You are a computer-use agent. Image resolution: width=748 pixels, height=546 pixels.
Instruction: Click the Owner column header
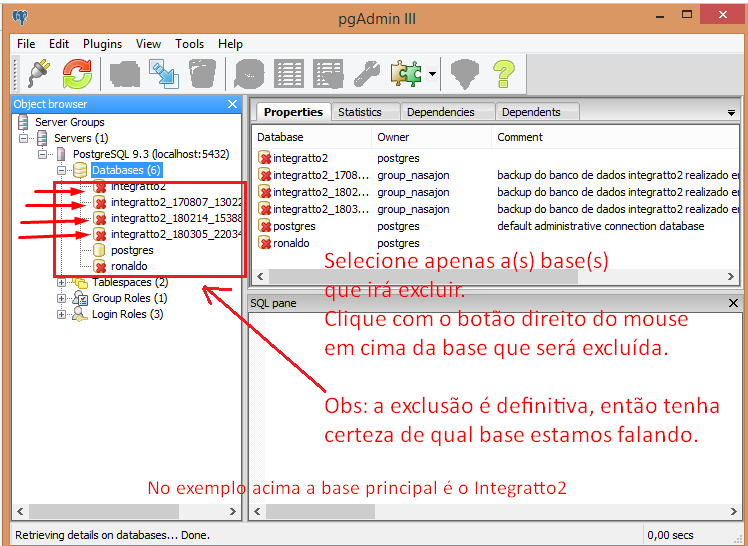(x=393, y=137)
